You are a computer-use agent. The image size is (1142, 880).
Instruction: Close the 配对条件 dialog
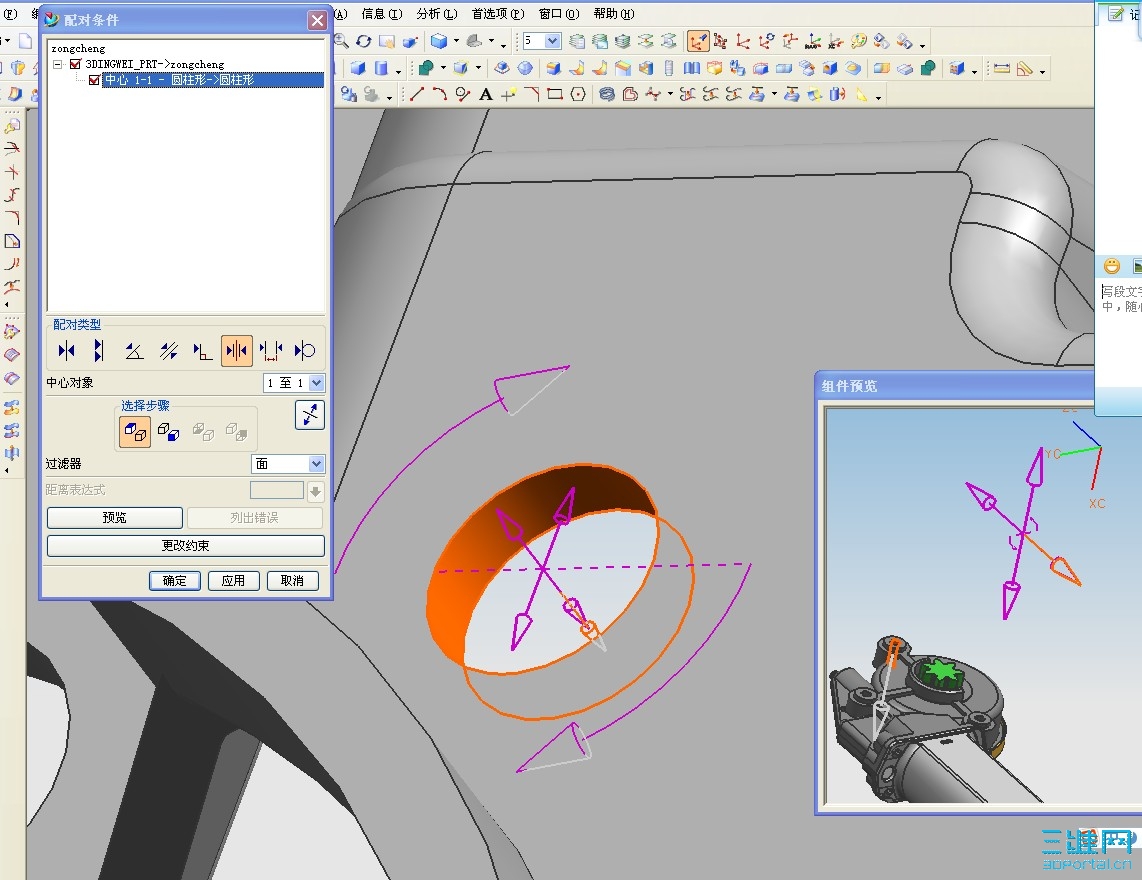[x=317, y=20]
